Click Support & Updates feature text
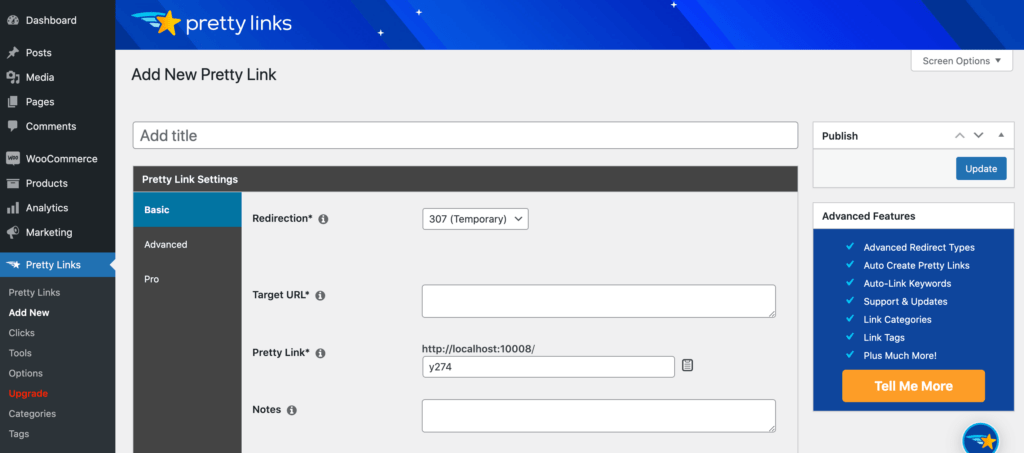Screen dimensions: 1024x453 905,302
